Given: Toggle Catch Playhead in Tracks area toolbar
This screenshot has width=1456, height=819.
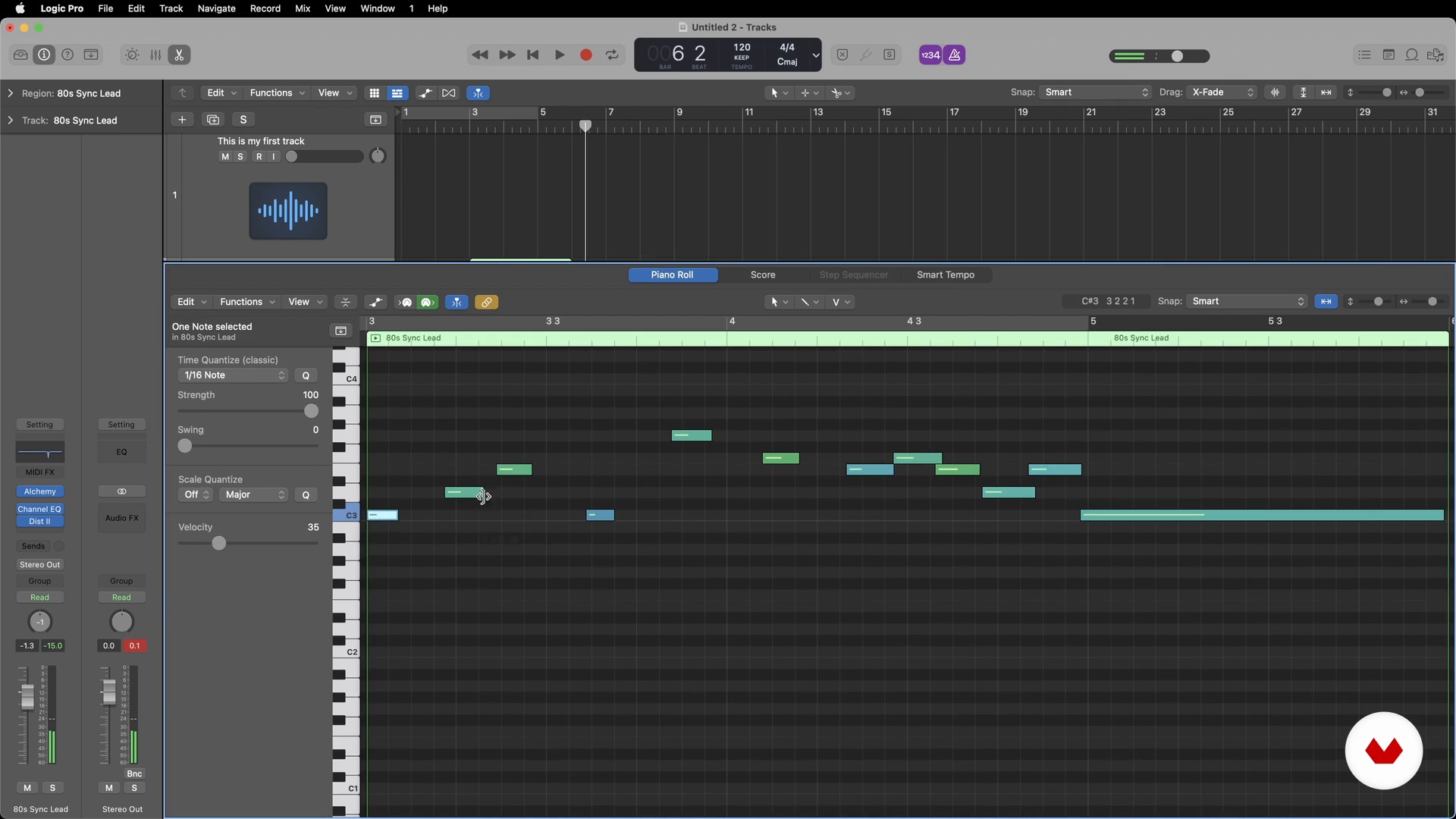Looking at the screenshot, I should click(x=479, y=93).
